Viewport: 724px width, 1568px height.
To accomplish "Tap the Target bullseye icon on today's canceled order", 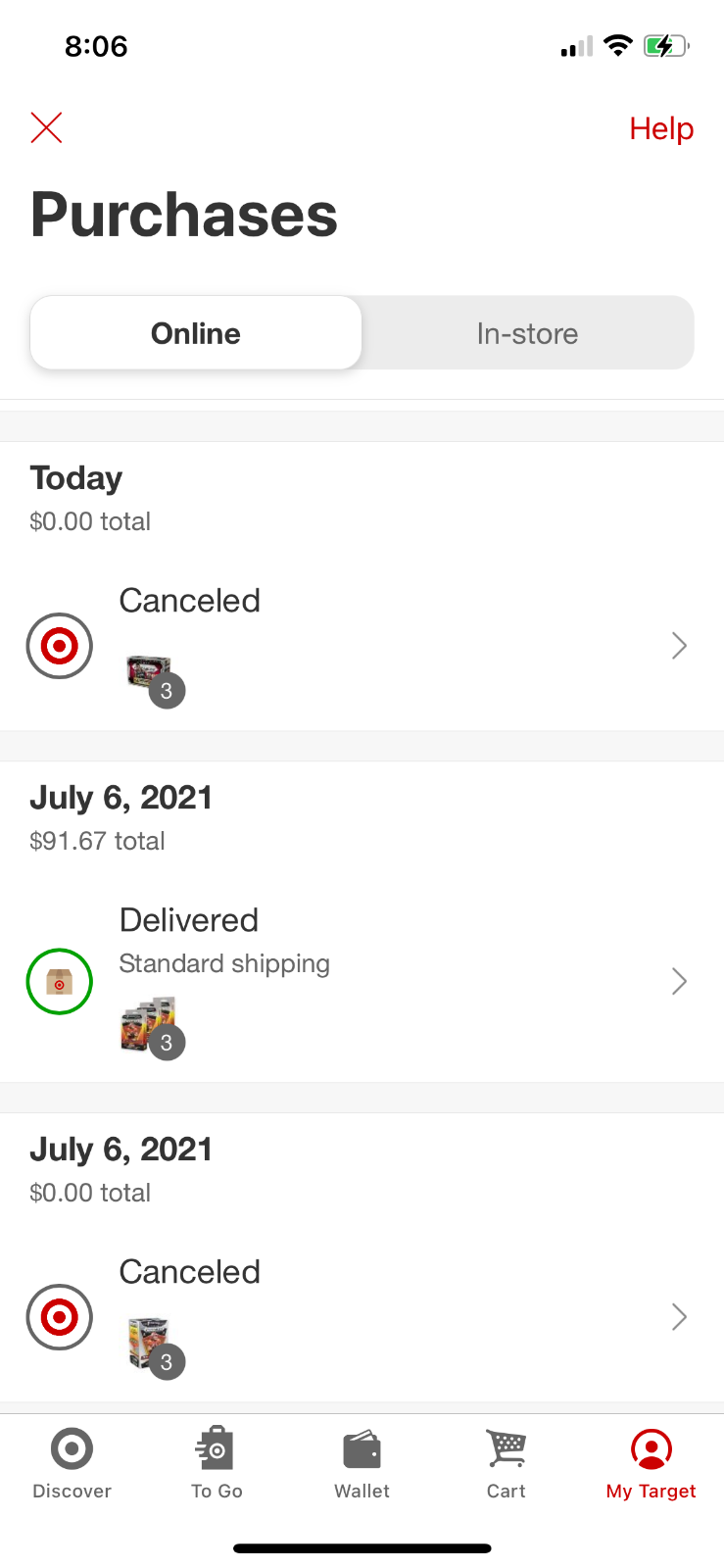I will tap(60, 646).
